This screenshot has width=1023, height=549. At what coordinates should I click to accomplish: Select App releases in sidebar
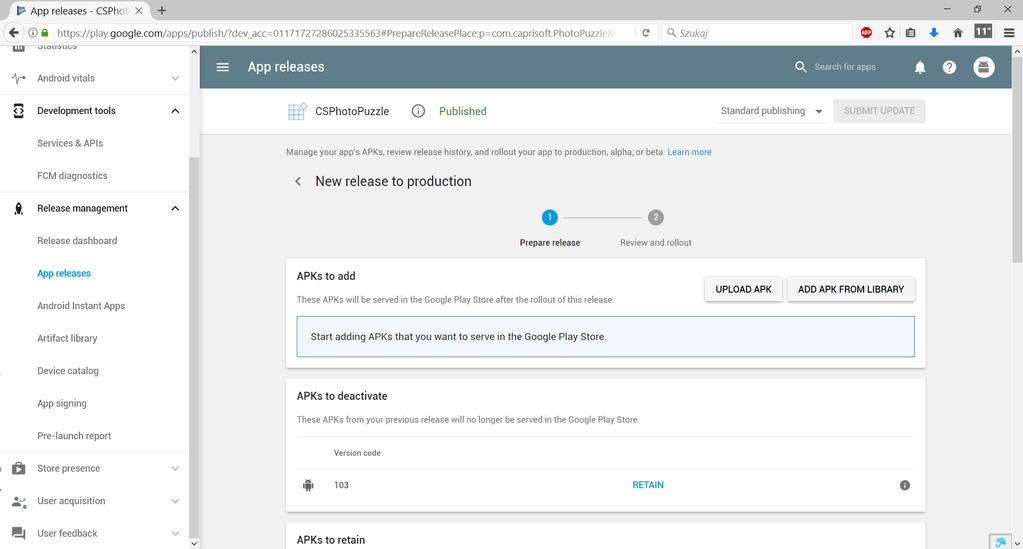pyautogui.click(x=64, y=274)
